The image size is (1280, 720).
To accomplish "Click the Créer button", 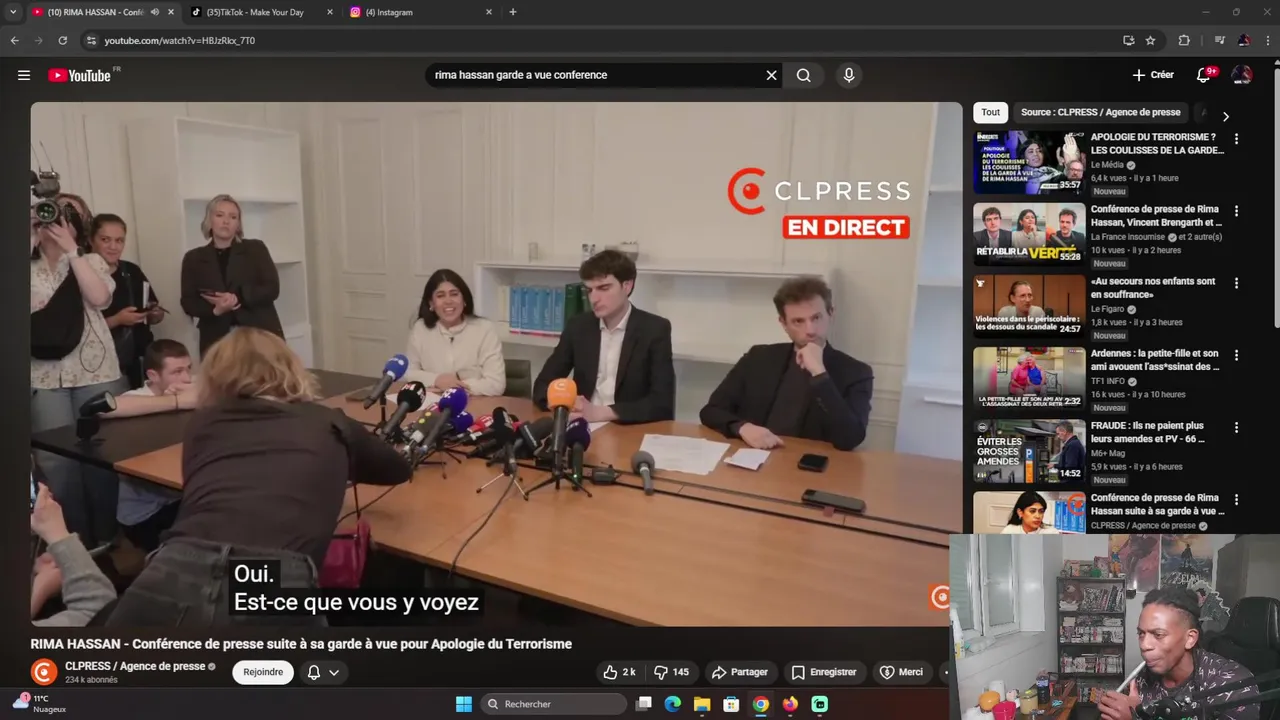I will (1153, 75).
